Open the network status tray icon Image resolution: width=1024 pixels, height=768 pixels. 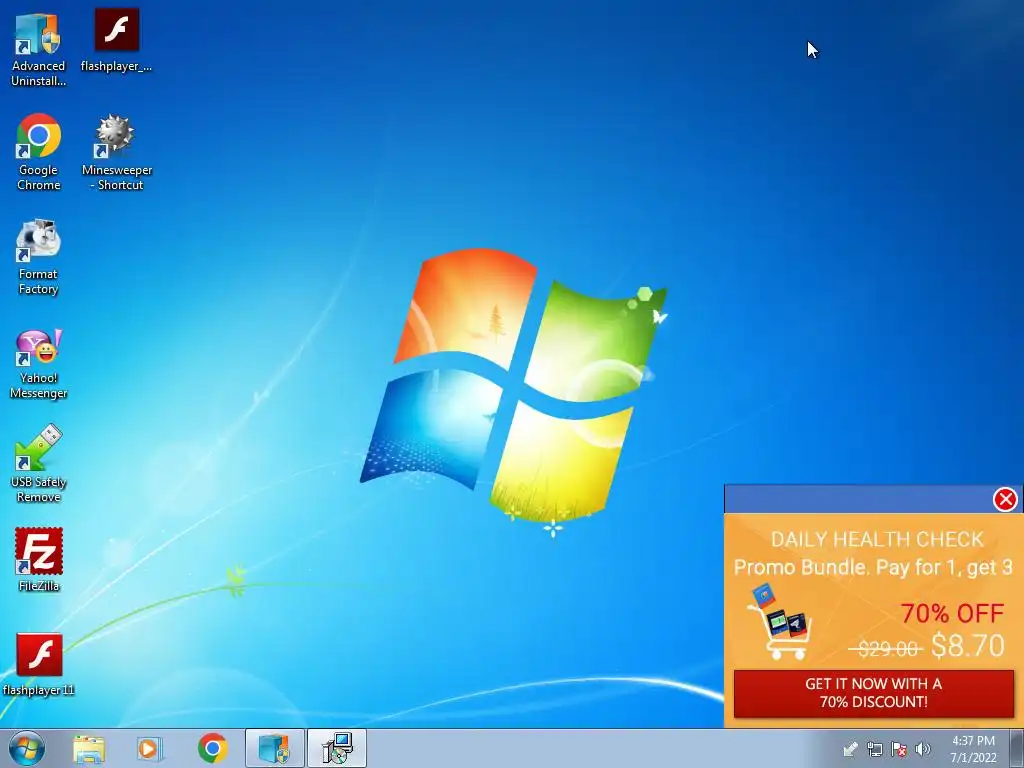pos(874,749)
